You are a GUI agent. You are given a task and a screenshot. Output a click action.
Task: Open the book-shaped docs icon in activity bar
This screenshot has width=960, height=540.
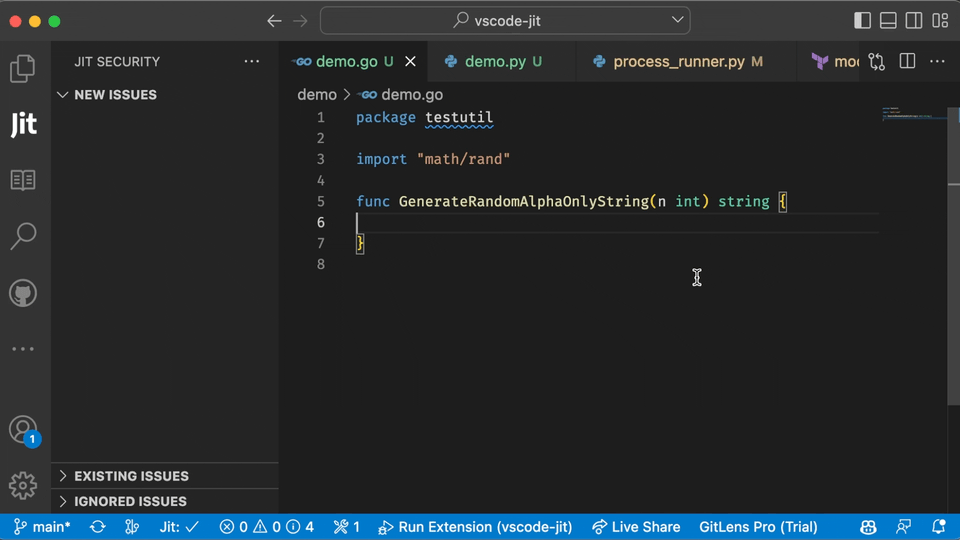[23, 180]
